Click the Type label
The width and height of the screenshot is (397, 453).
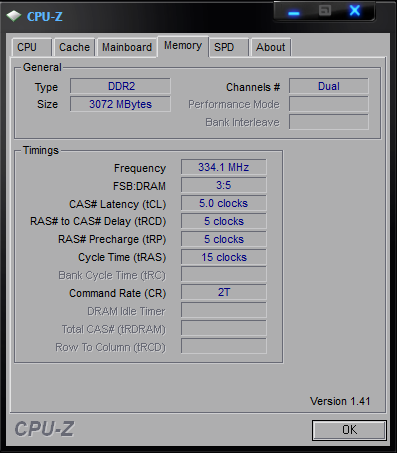pos(46,88)
